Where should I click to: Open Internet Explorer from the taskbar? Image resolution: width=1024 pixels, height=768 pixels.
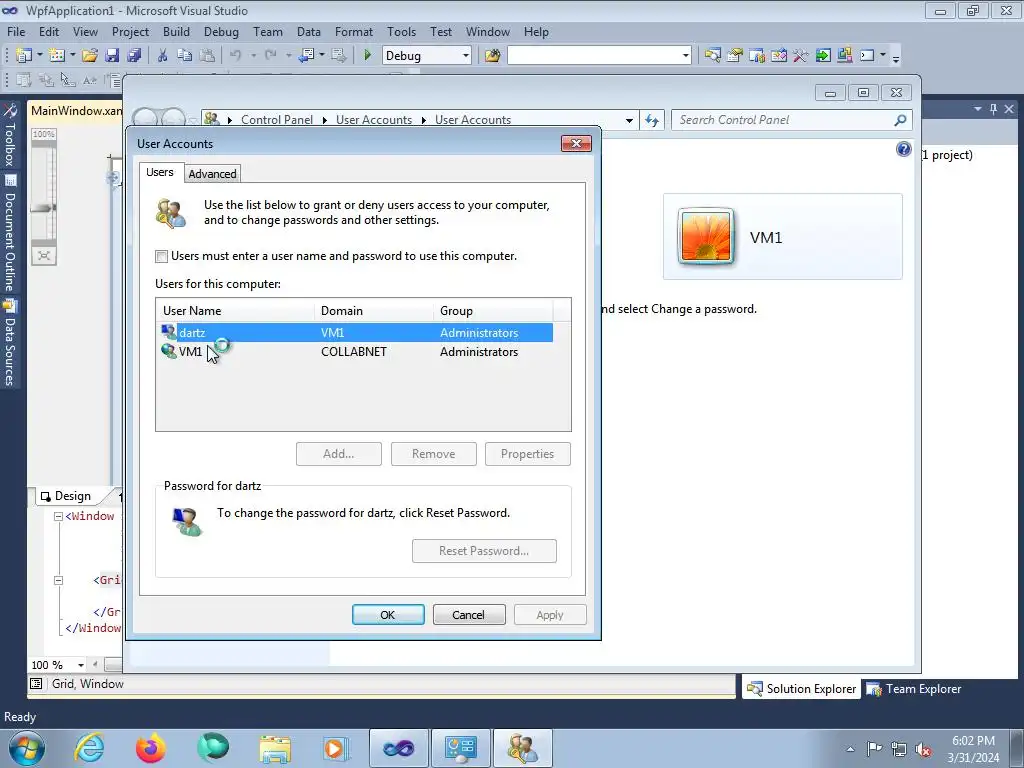coord(89,748)
